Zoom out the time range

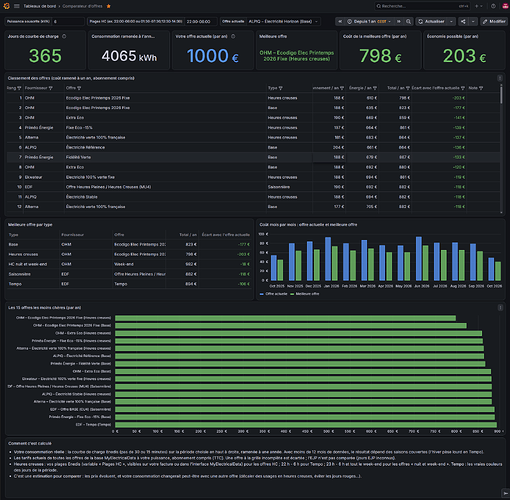point(408,21)
